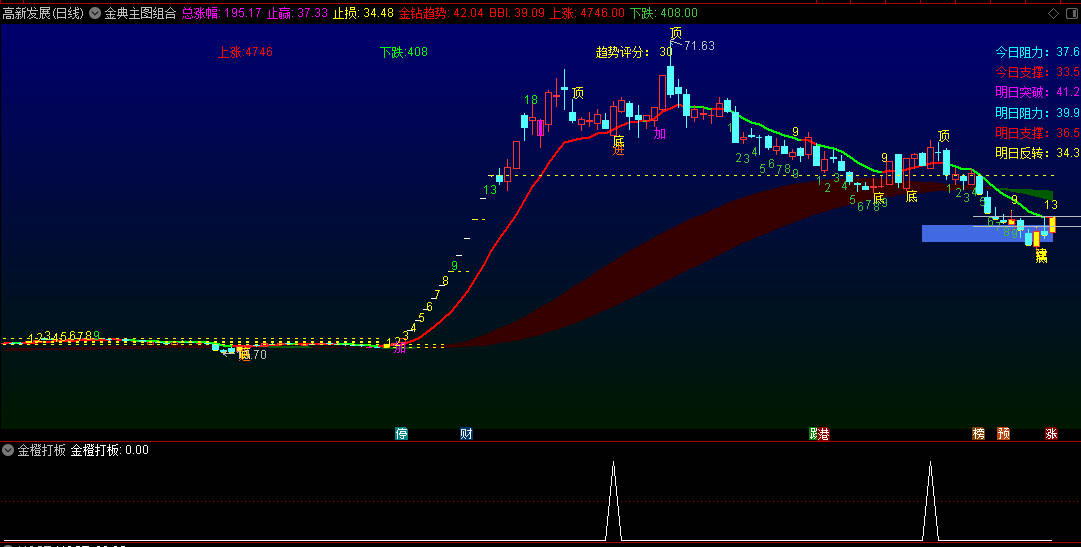This screenshot has height=547, width=1081.
Task: Click the 金钻趋势: 42.04 readout
Action: [441, 13]
